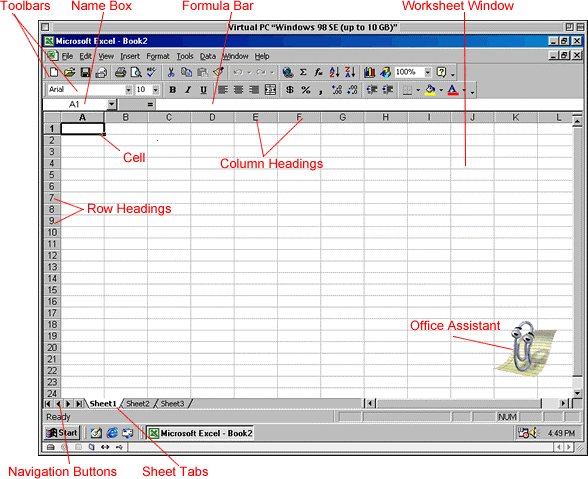This screenshot has height=479, width=588.
Task: Expand the Name Box dropdown arrow
Action: (x=111, y=104)
